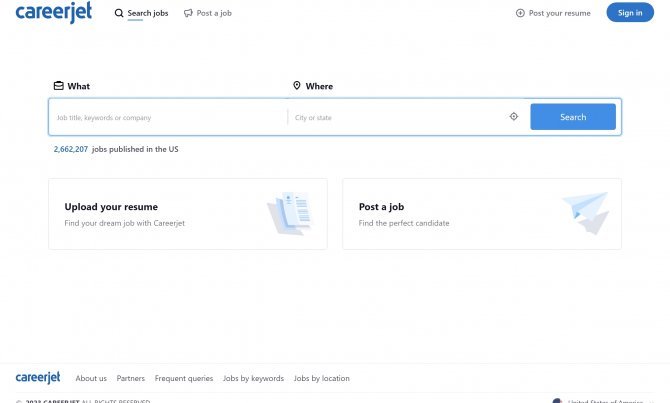Open Frequent queries footer link
Screen dimensions: 670x403
click(x=184, y=378)
